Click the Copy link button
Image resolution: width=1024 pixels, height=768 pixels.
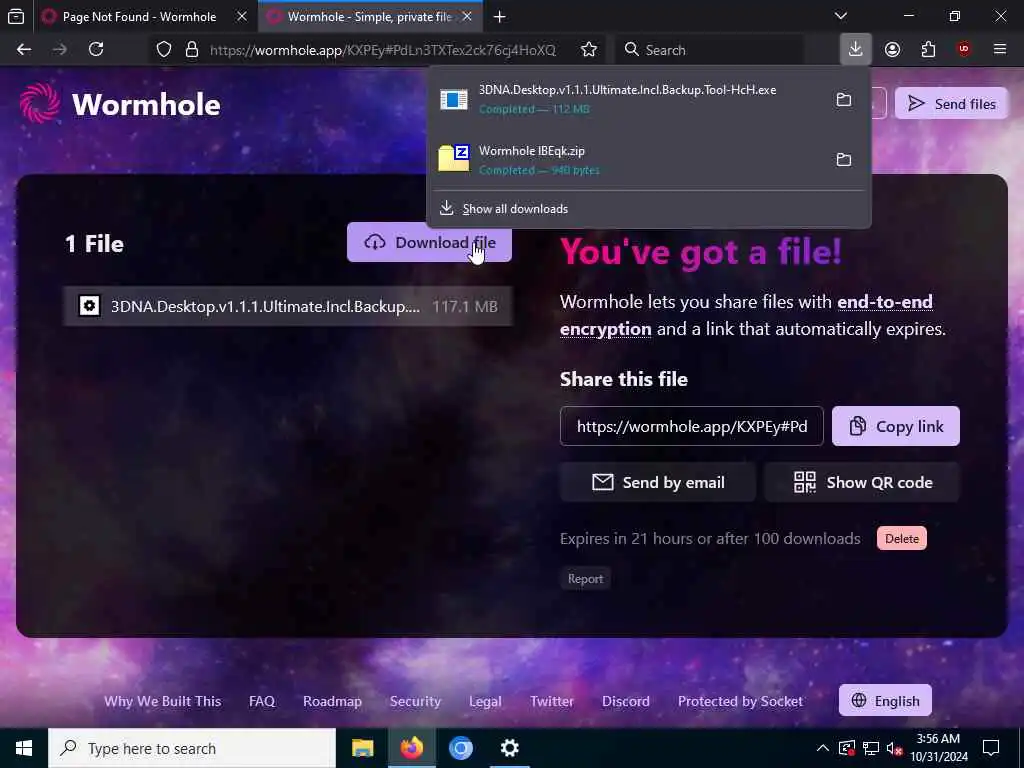895,426
